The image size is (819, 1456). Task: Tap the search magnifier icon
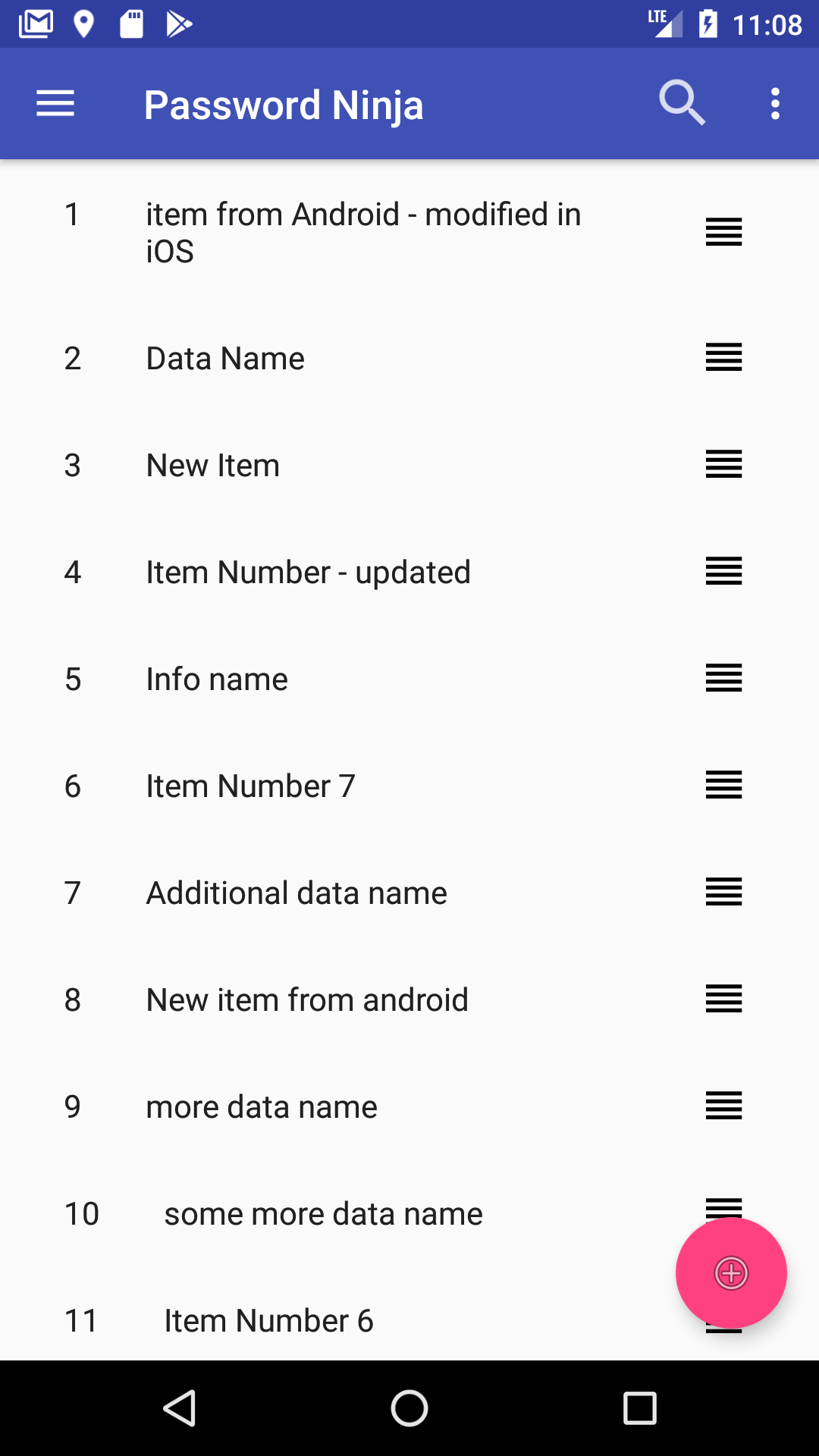[682, 103]
